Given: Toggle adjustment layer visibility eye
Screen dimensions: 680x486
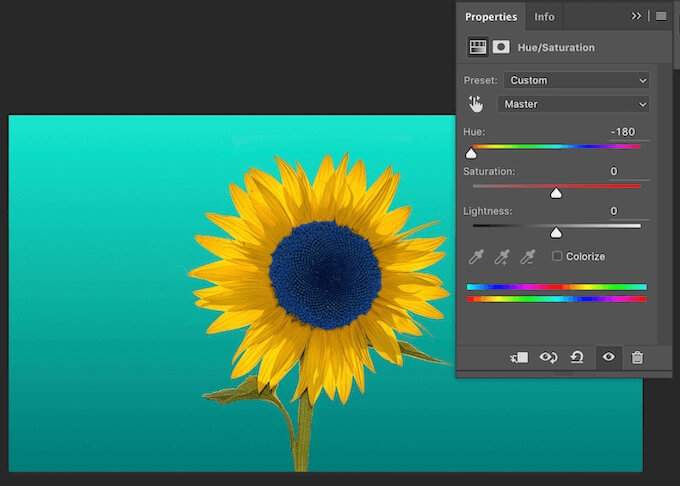Looking at the screenshot, I should point(608,357).
